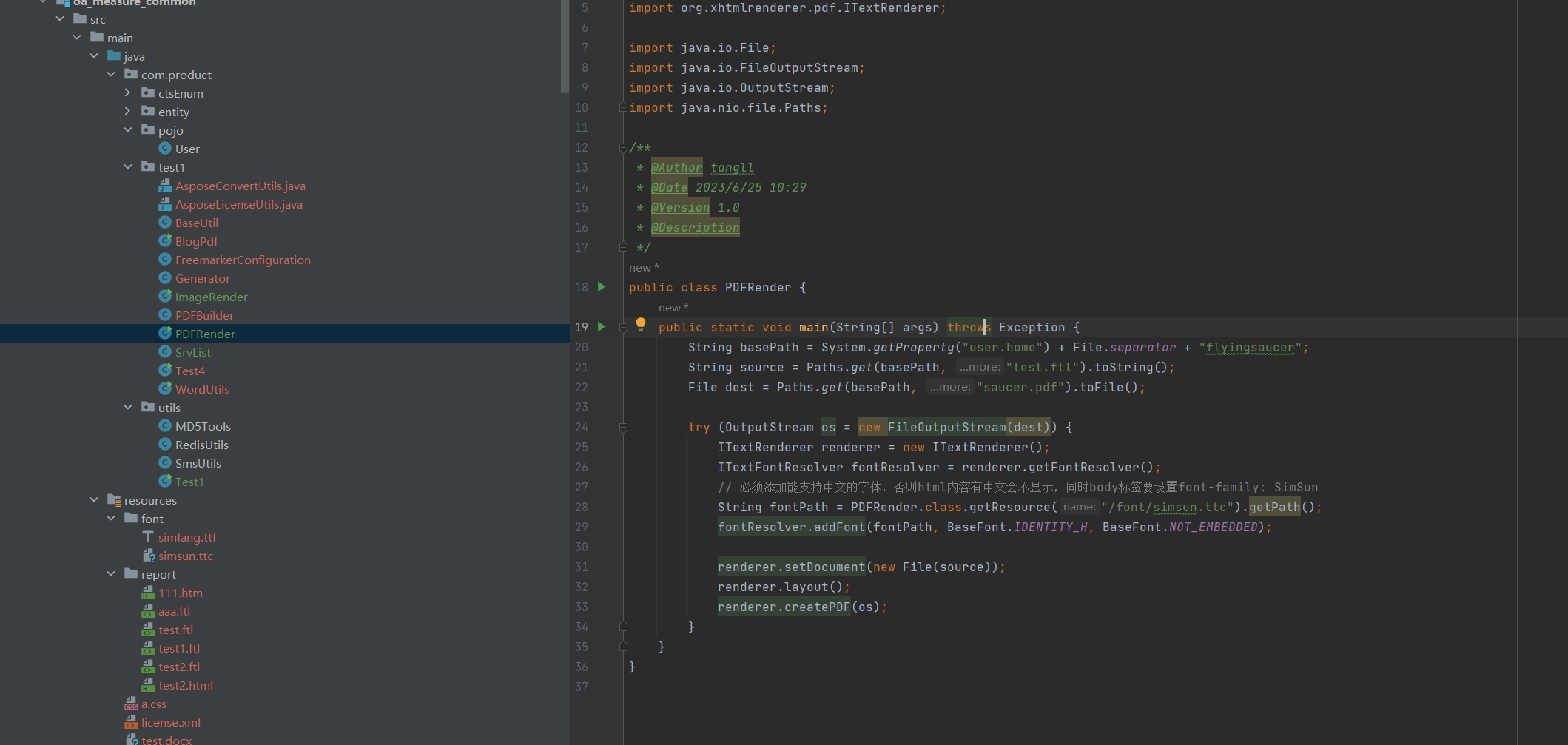Select the FreemarkerConfiguration class icon
1568x745 pixels.
coord(165,260)
